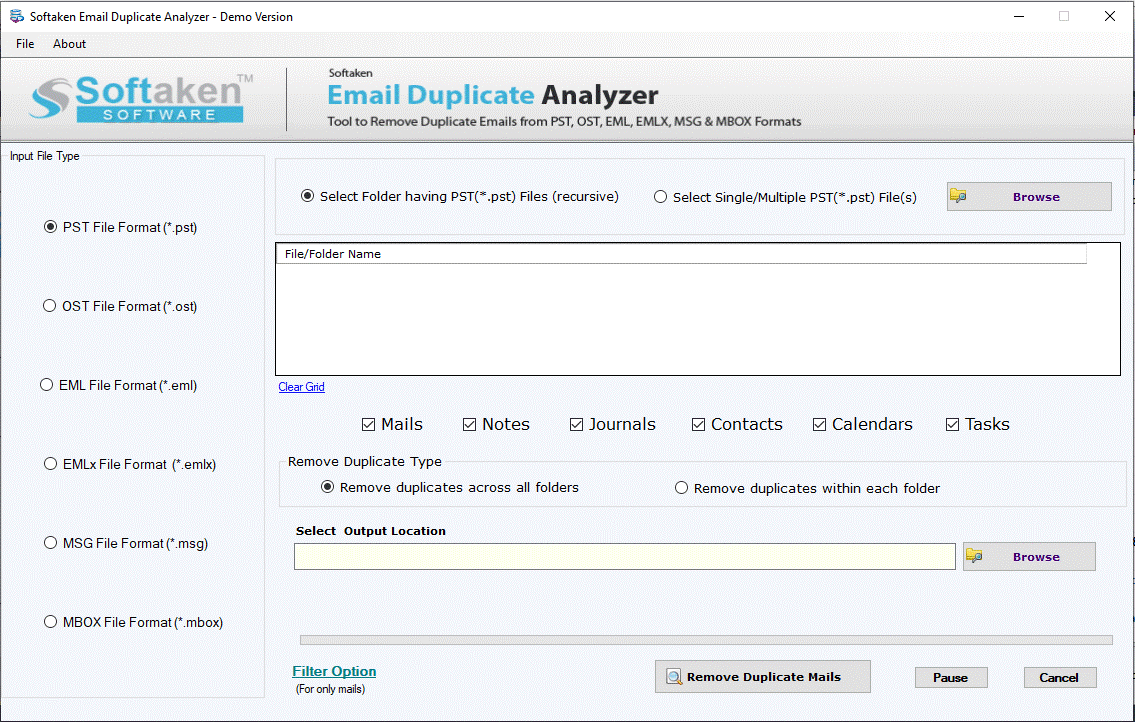Open the File menu
Screen dimensions: 1135x722
[x=24, y=43]
